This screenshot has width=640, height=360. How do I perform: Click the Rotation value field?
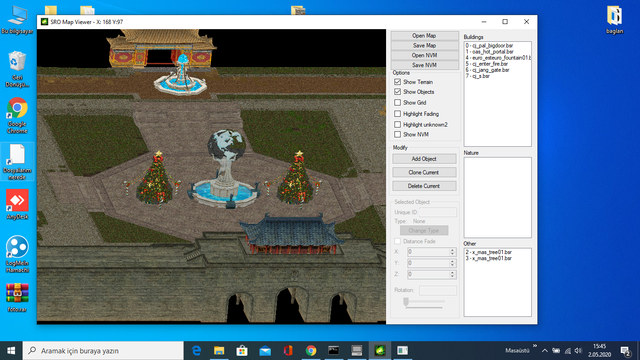point(438,290)
